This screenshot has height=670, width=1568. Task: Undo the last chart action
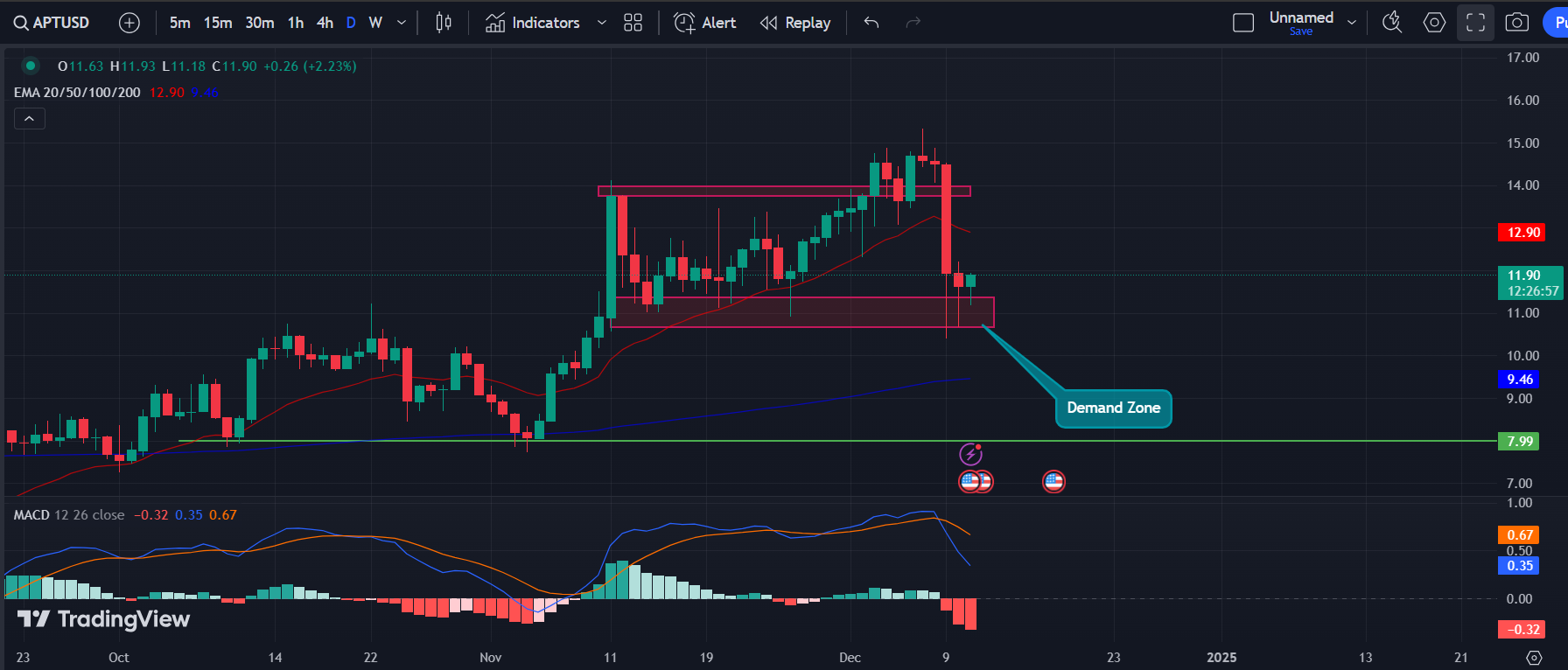871,23
